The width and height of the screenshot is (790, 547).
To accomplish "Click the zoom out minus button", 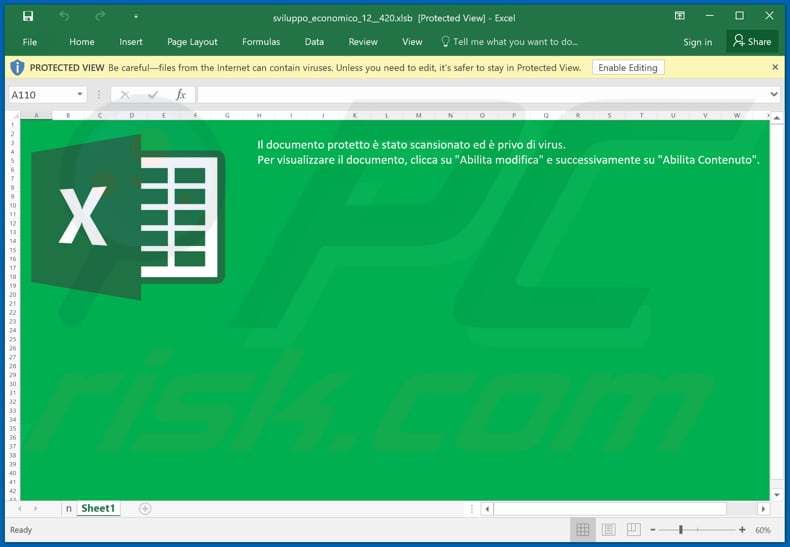I will 653,529.
